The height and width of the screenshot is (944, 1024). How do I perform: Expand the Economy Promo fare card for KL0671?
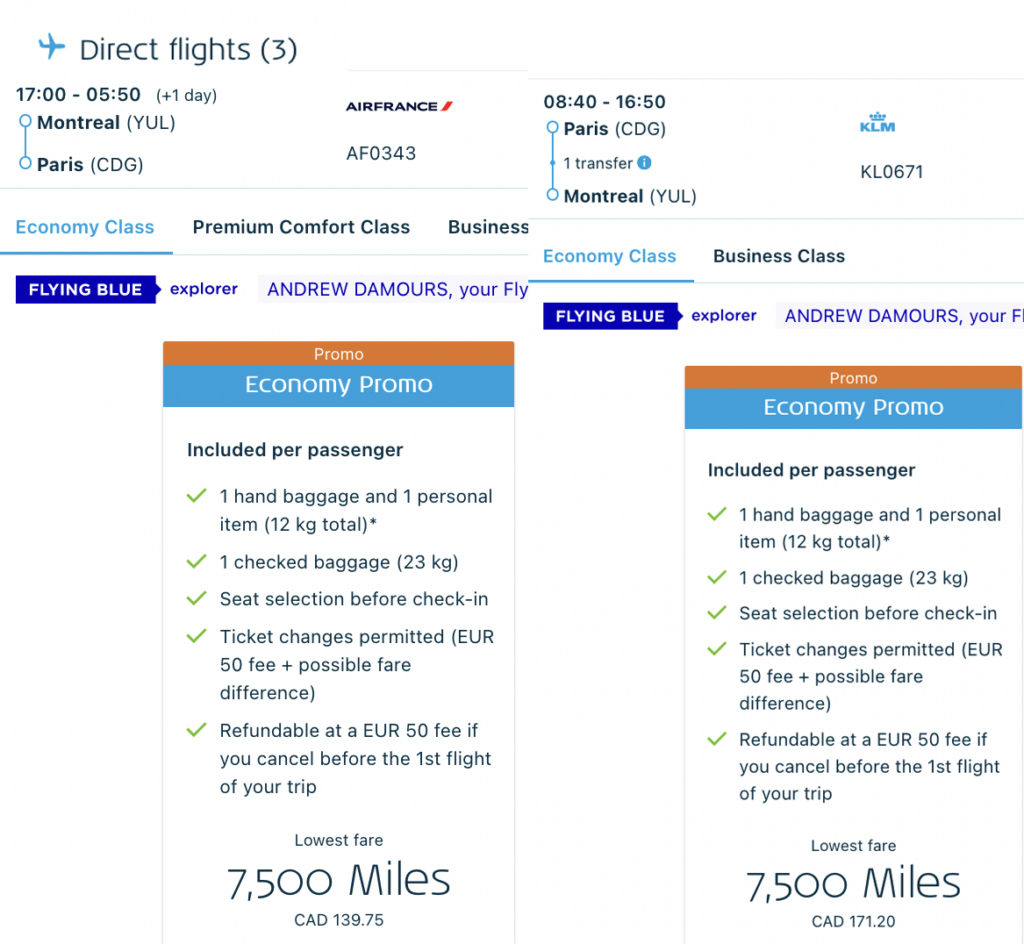click(x=853, y=407)
